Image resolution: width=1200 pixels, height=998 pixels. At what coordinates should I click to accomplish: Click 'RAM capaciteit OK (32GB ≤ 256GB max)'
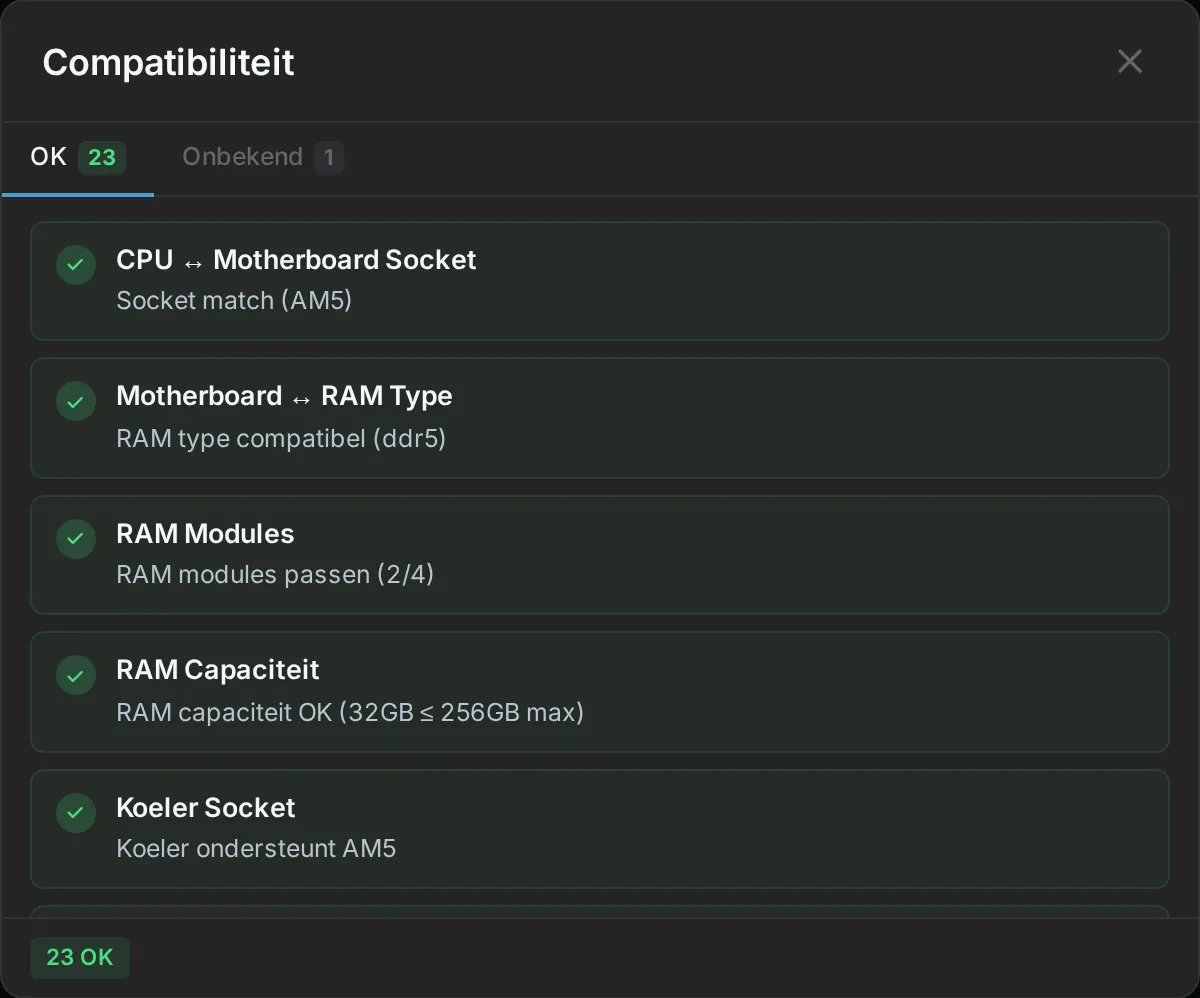350,712
